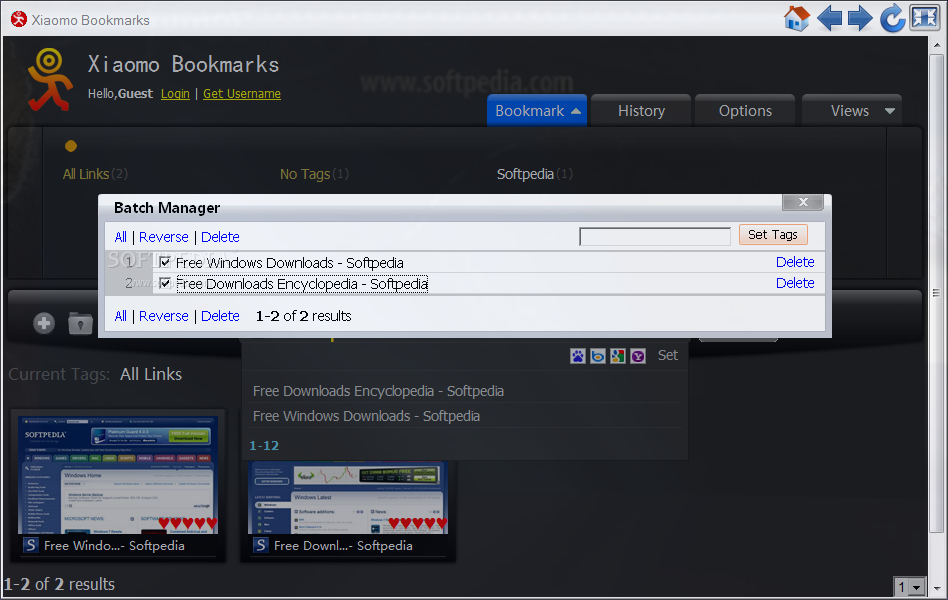Rate the Free Windo... bookmark with hearts
The height and width of the screenshot is (600, 948).
187,523
